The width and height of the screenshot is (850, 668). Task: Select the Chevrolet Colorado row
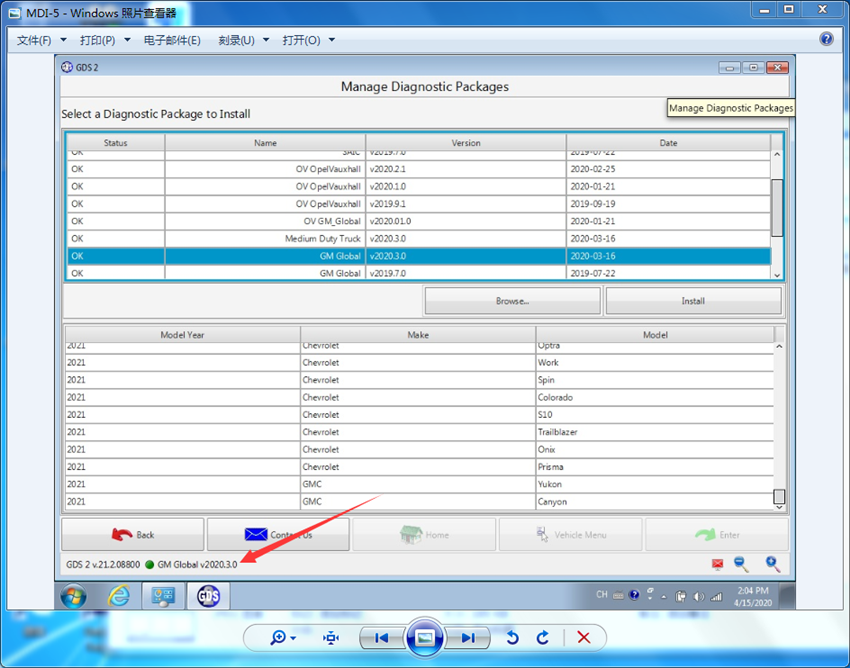(420, 397)
